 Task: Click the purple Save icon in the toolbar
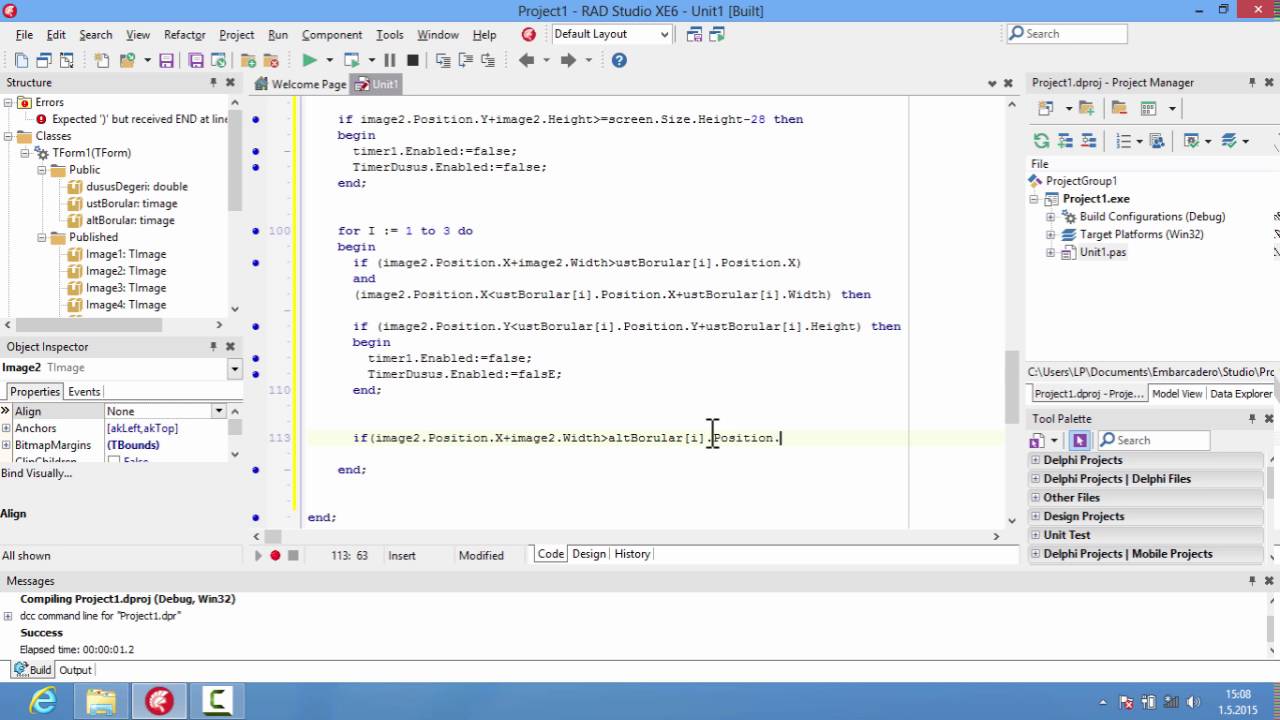[167, 60]
